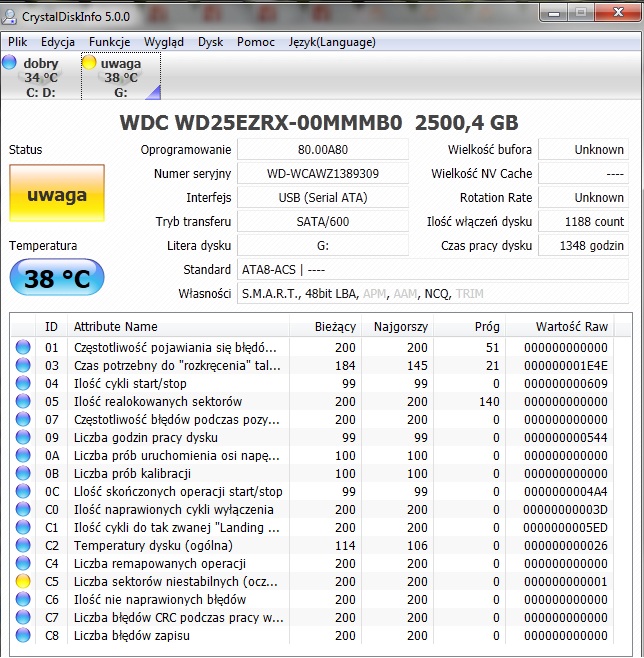Click the ID column header
The width and height of the screenshot is (644, 658).
click(51, 326)
